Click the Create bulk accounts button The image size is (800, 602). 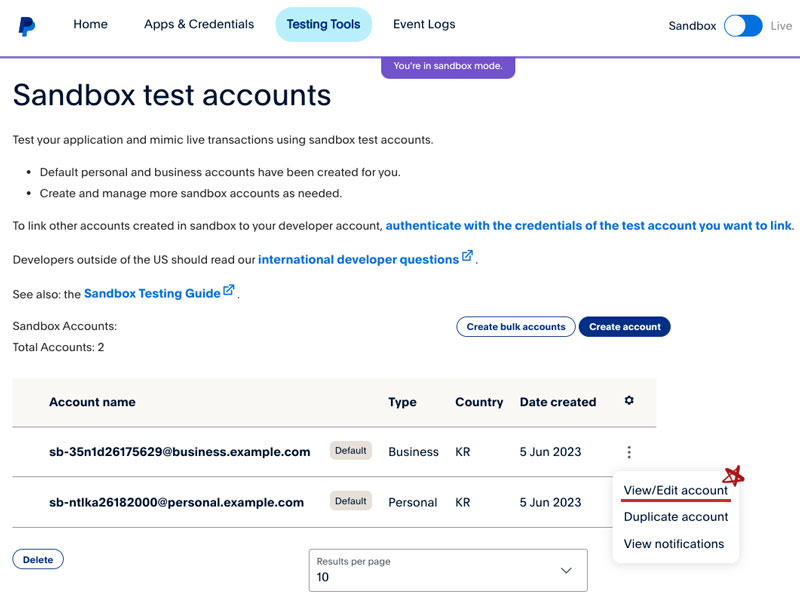click(x=516, y=327)
